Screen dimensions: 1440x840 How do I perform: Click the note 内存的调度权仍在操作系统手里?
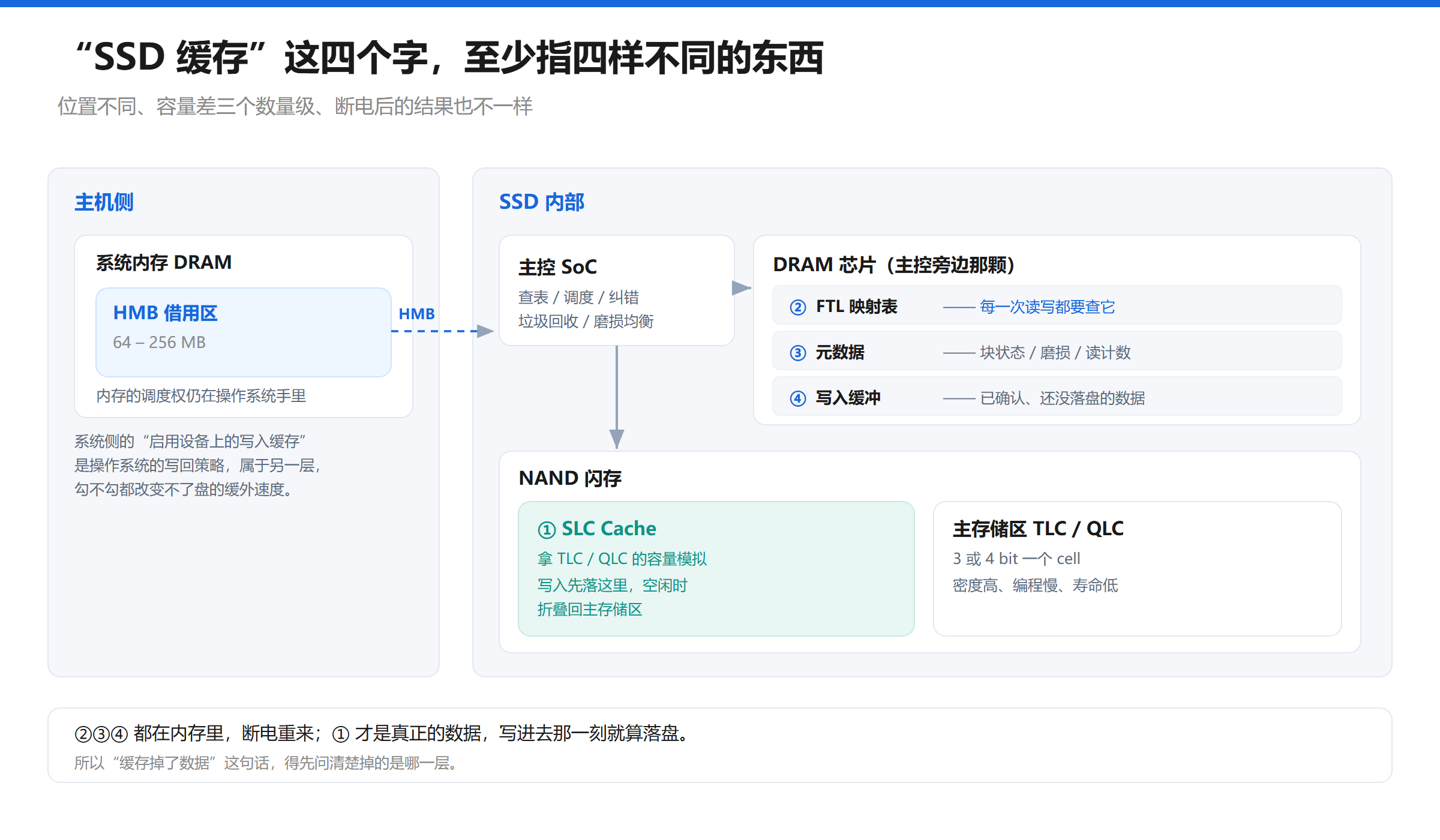pos(201,396)
